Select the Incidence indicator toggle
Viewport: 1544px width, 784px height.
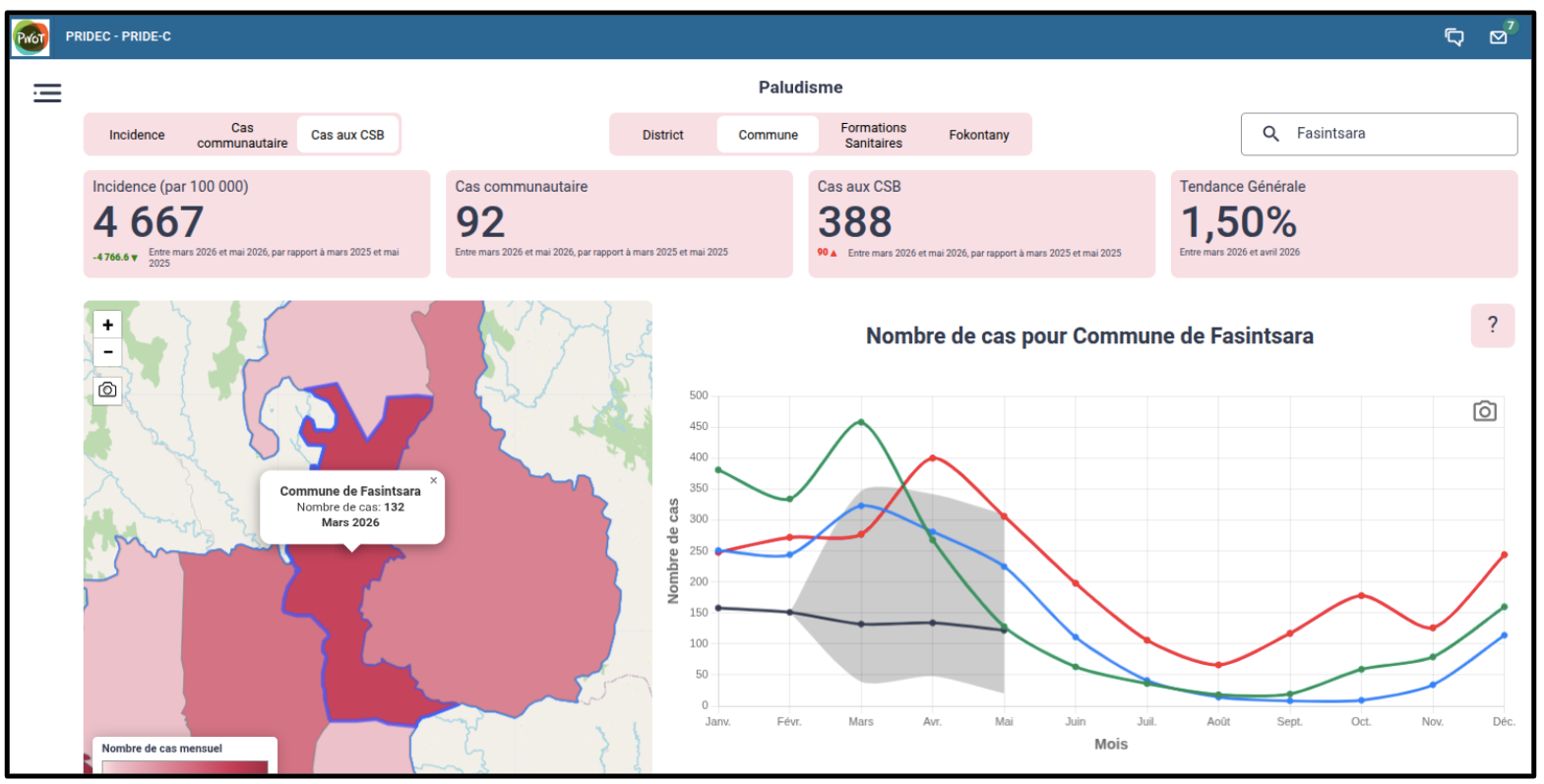(x=137, y=135)
